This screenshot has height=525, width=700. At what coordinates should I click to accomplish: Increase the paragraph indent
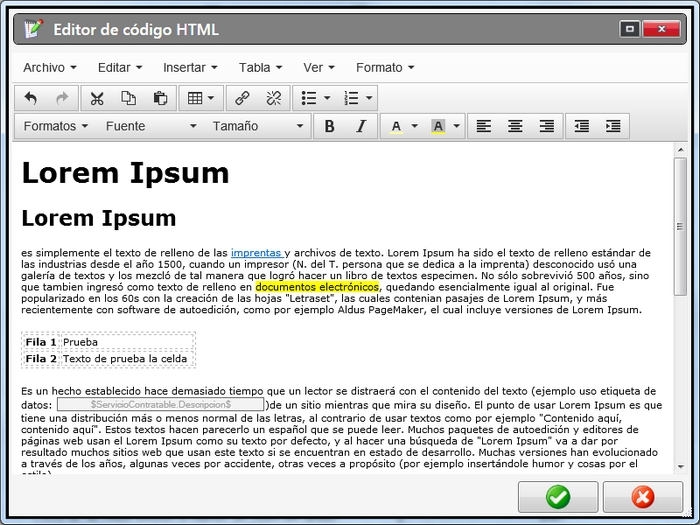tap(613, 126)
